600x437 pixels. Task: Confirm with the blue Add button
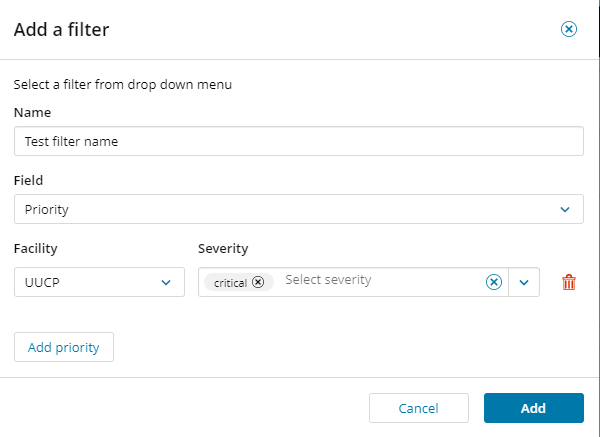pyautogui.click(x=533, y=408)
